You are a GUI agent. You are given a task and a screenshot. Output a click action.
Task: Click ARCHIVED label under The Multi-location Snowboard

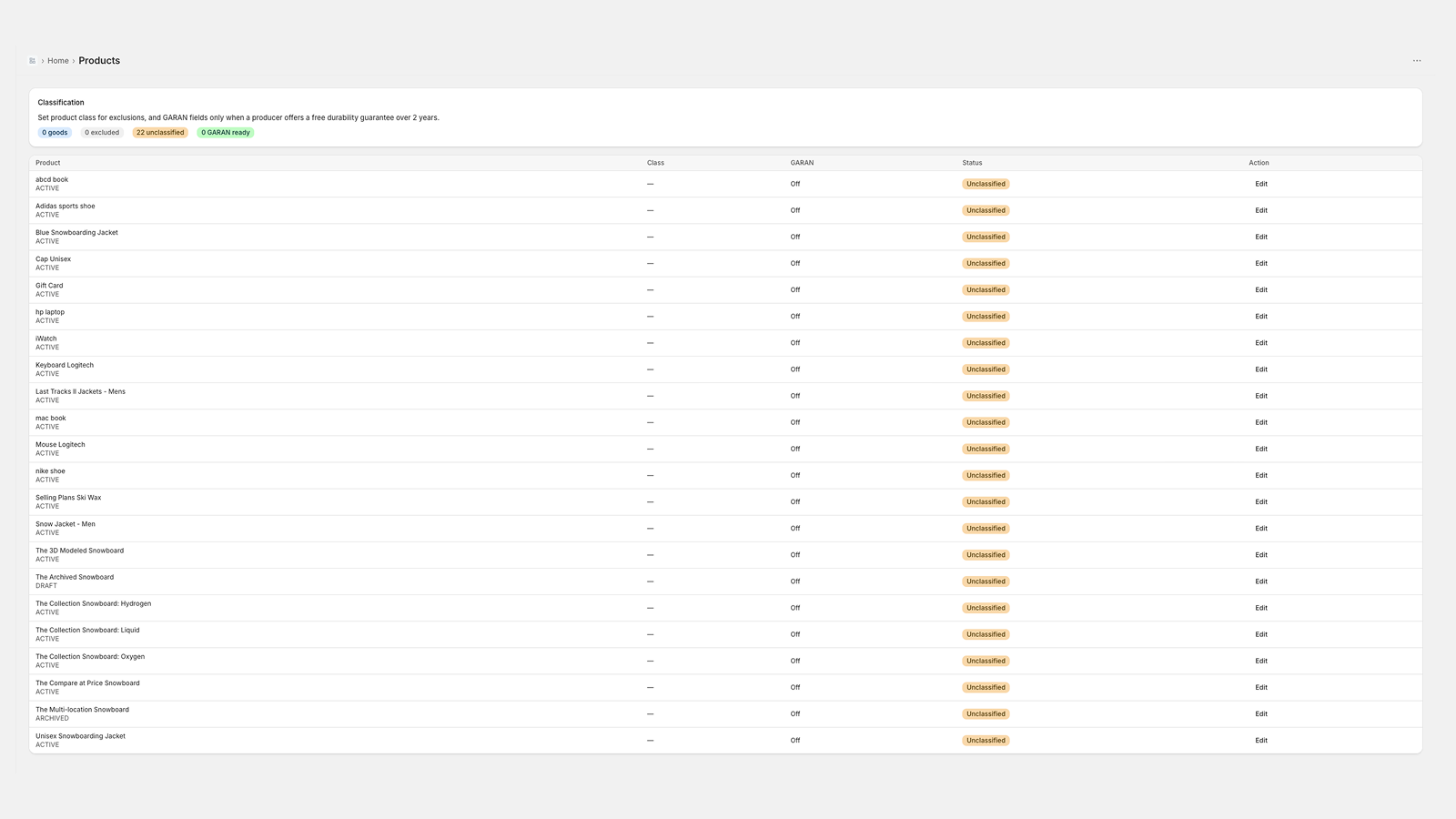pos(52,718)
